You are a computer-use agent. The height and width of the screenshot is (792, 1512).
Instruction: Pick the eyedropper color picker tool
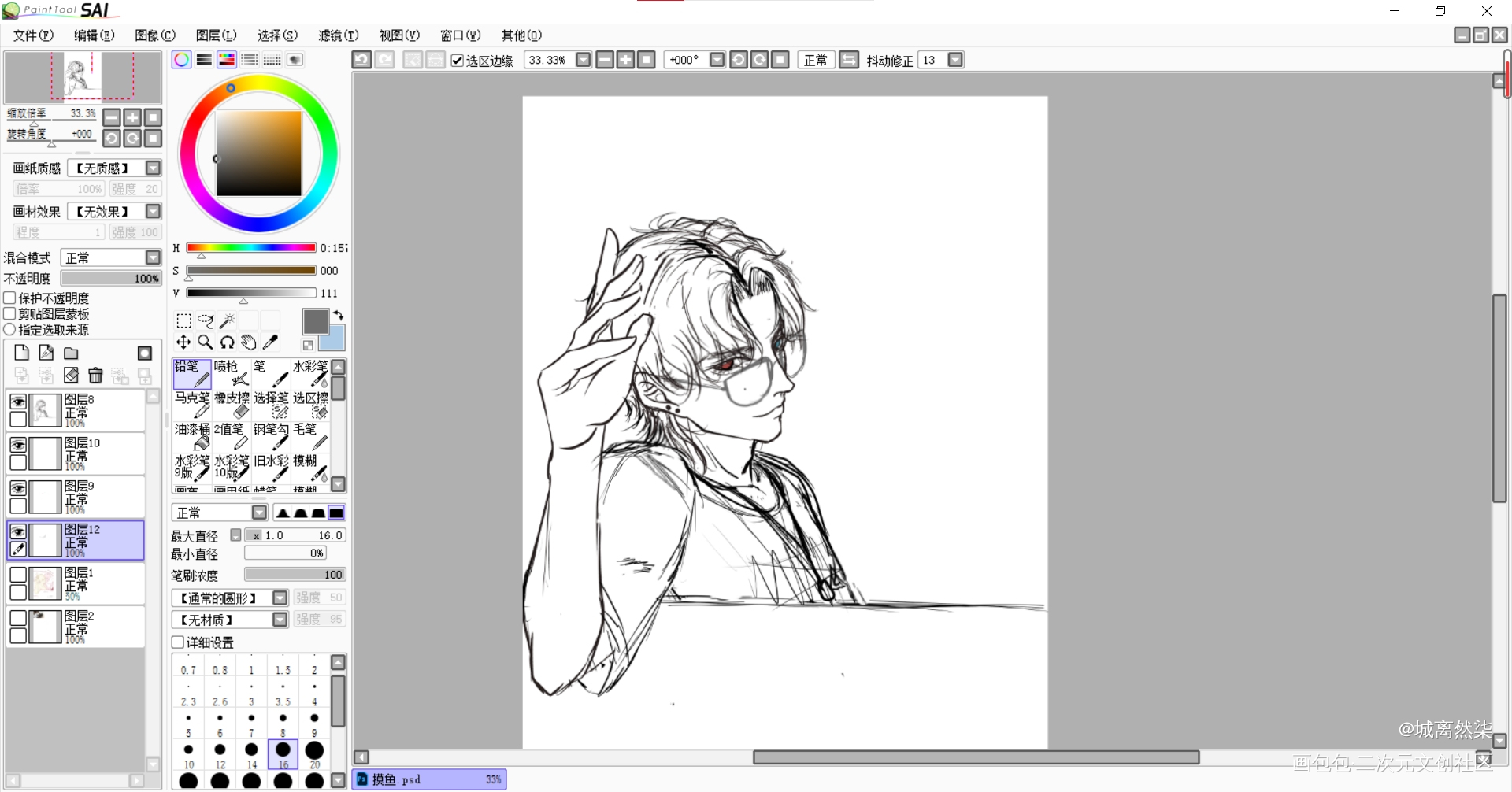270,342
